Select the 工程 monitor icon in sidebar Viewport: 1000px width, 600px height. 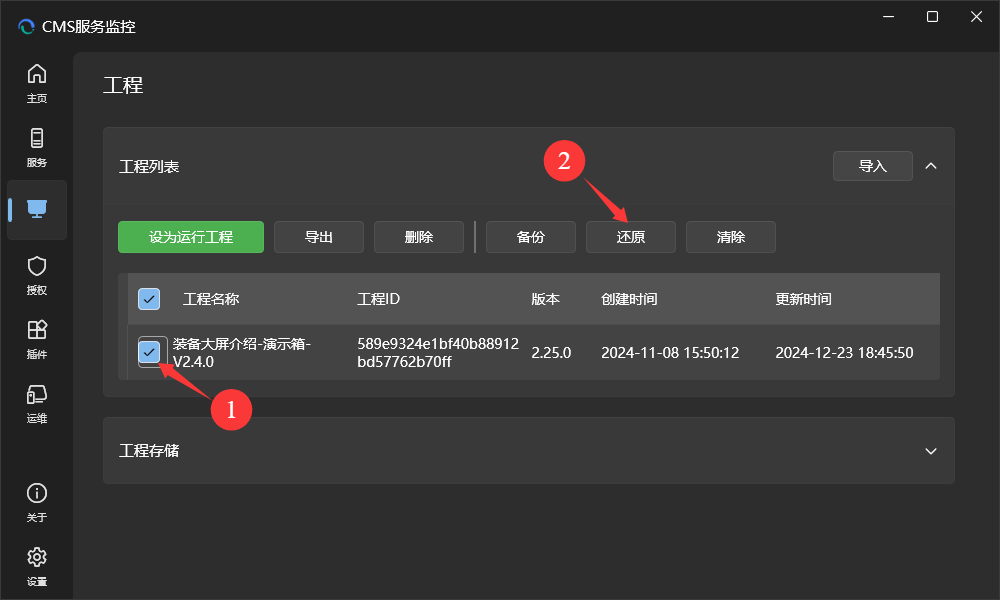coord(37,209)
